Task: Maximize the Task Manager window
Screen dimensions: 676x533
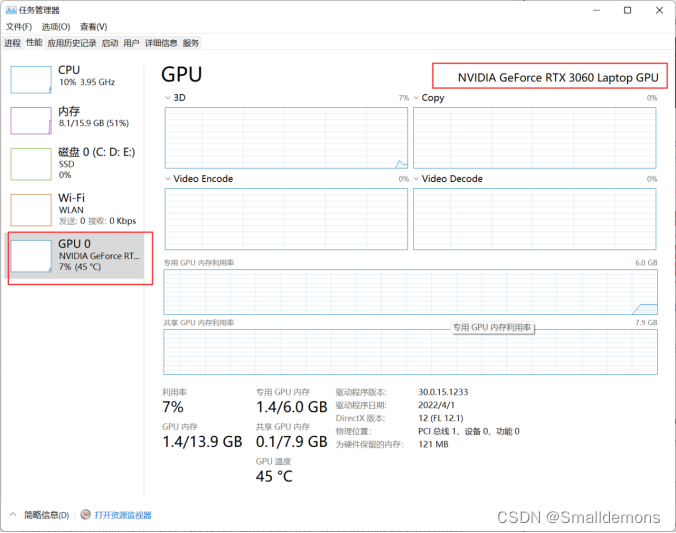Action: 628,10
